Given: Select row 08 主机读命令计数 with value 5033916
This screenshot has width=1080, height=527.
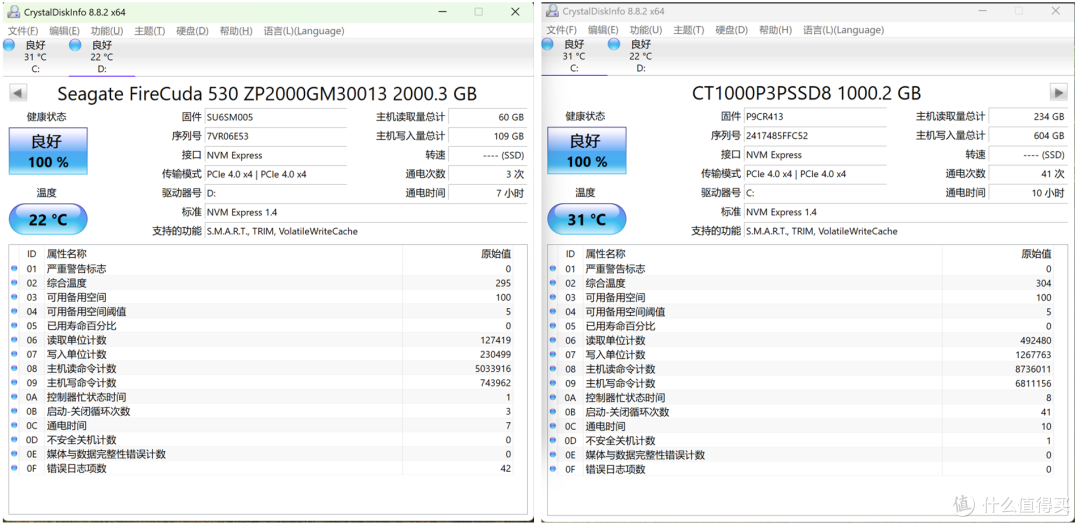Looking at the screenshot, I should [262, 369].
